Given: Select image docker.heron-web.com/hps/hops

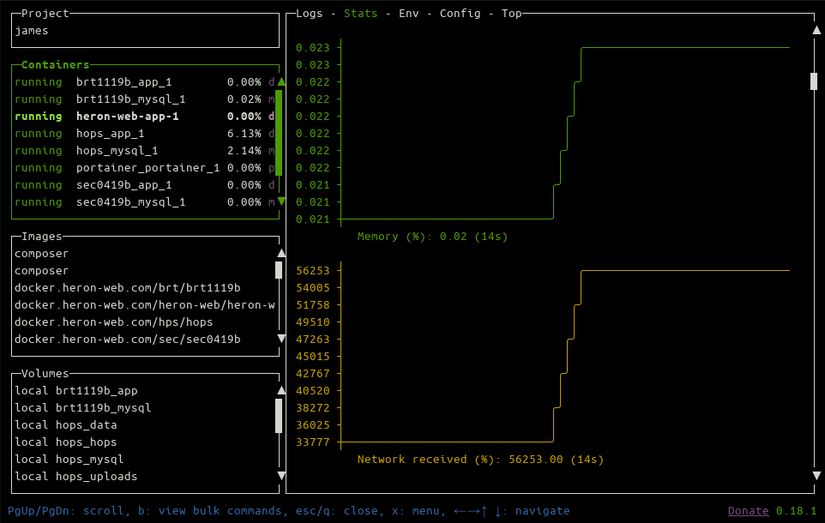Looking at the screenshot, I should coord(114,322).
